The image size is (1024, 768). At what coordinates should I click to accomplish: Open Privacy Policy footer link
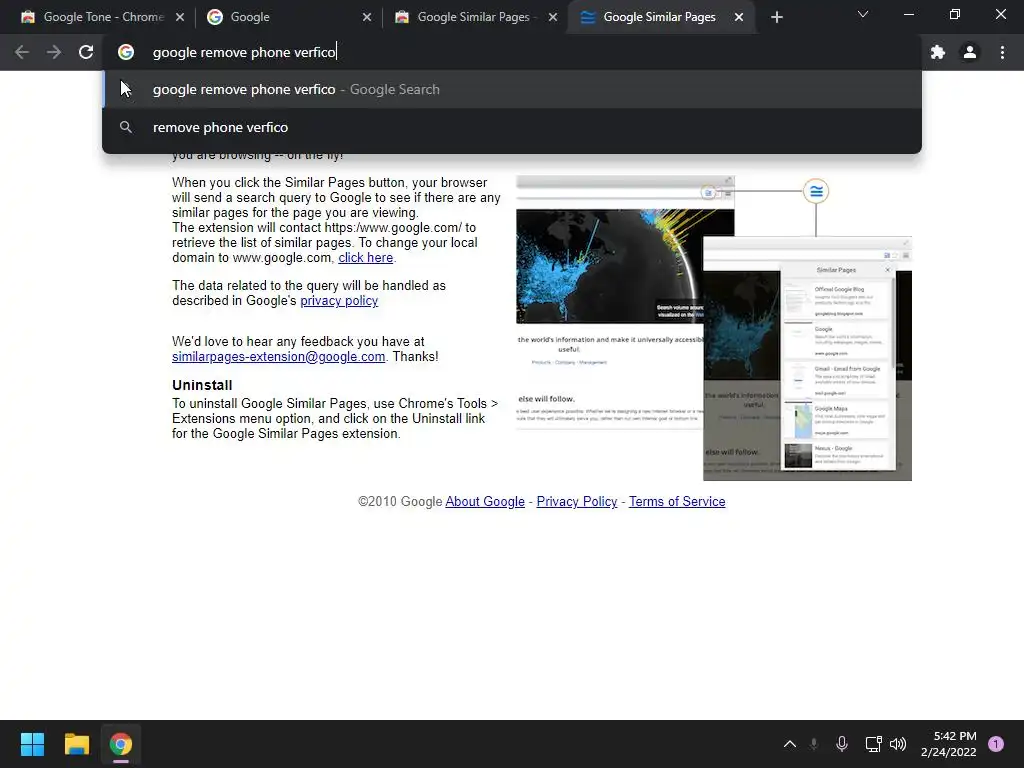coord(577,502)
